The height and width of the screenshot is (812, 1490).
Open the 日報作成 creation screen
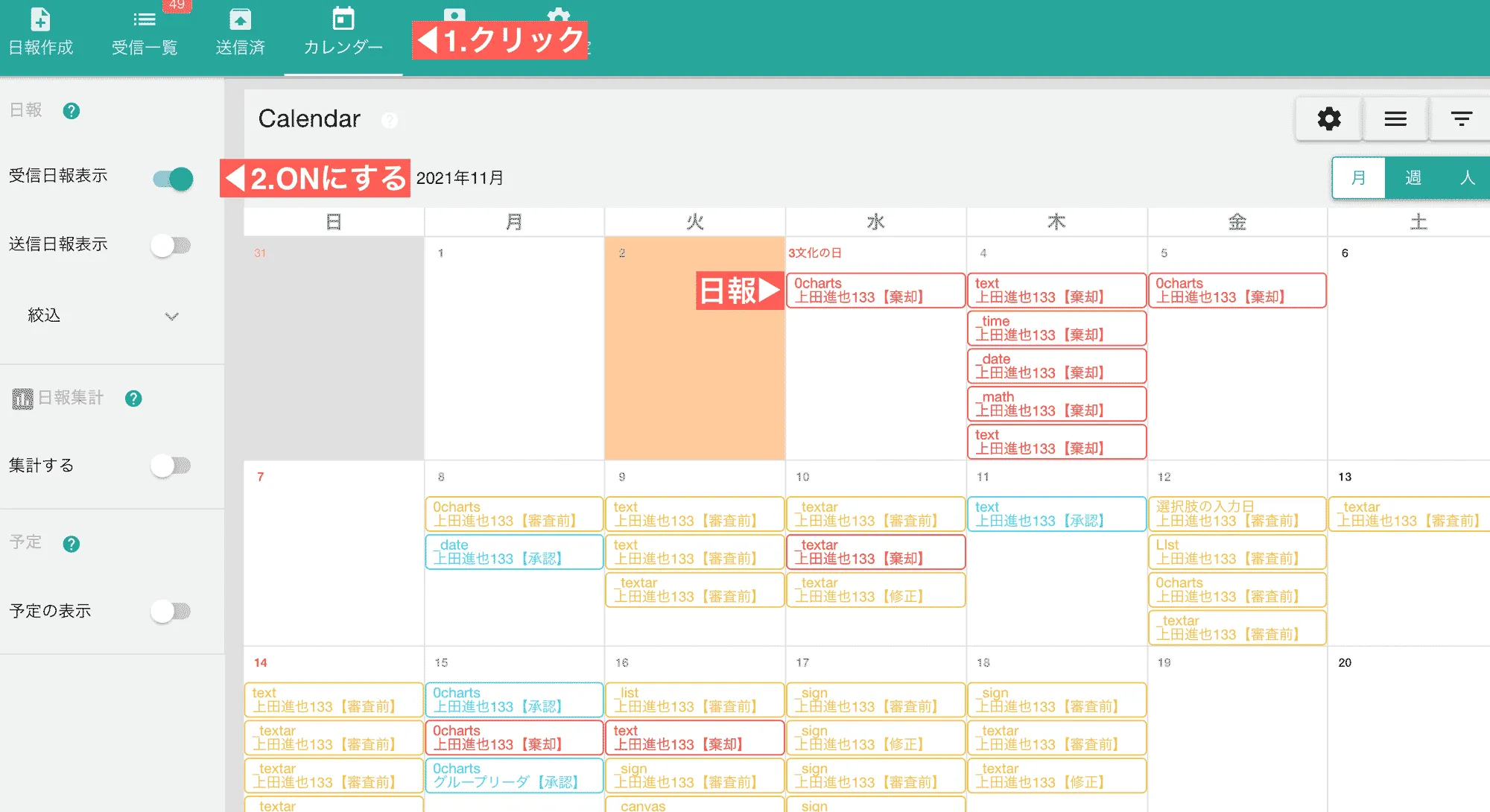point(41,32)
